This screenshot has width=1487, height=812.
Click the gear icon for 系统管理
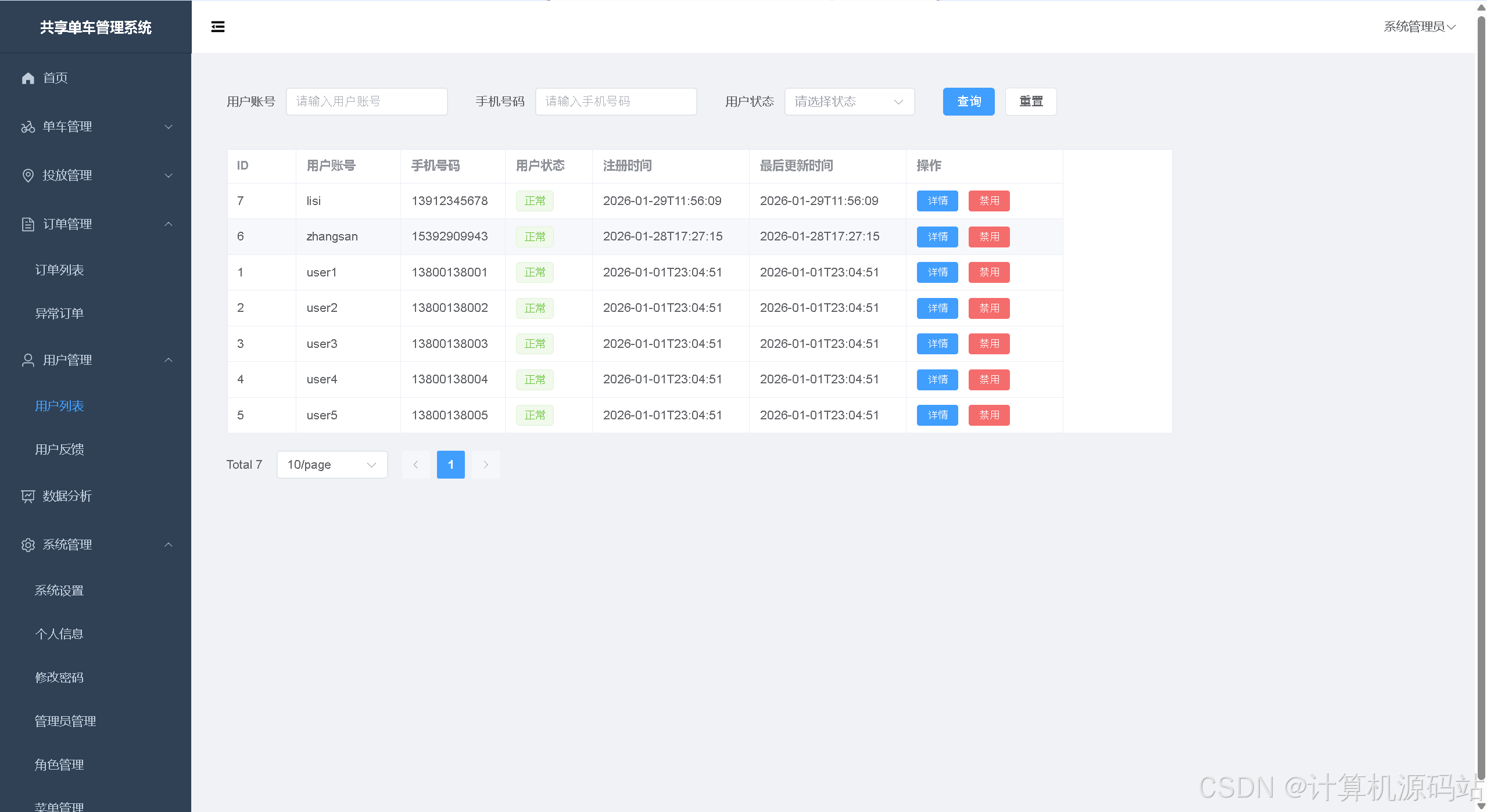(28, 545)
